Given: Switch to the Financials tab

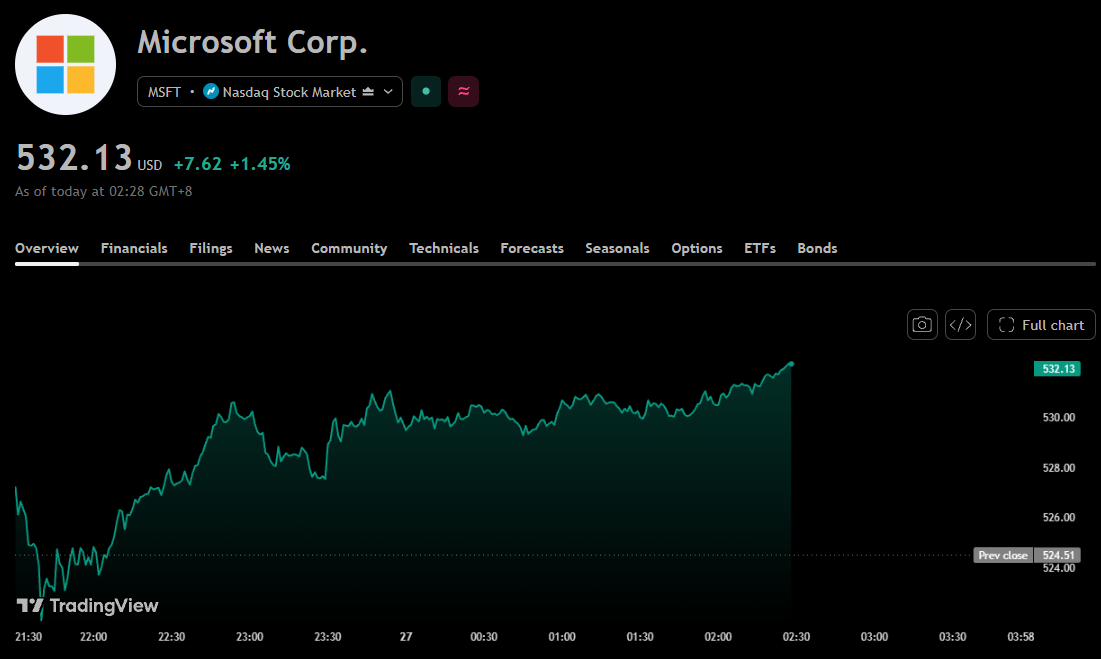Looking at the screenshot, I should [x=134, y=248].
